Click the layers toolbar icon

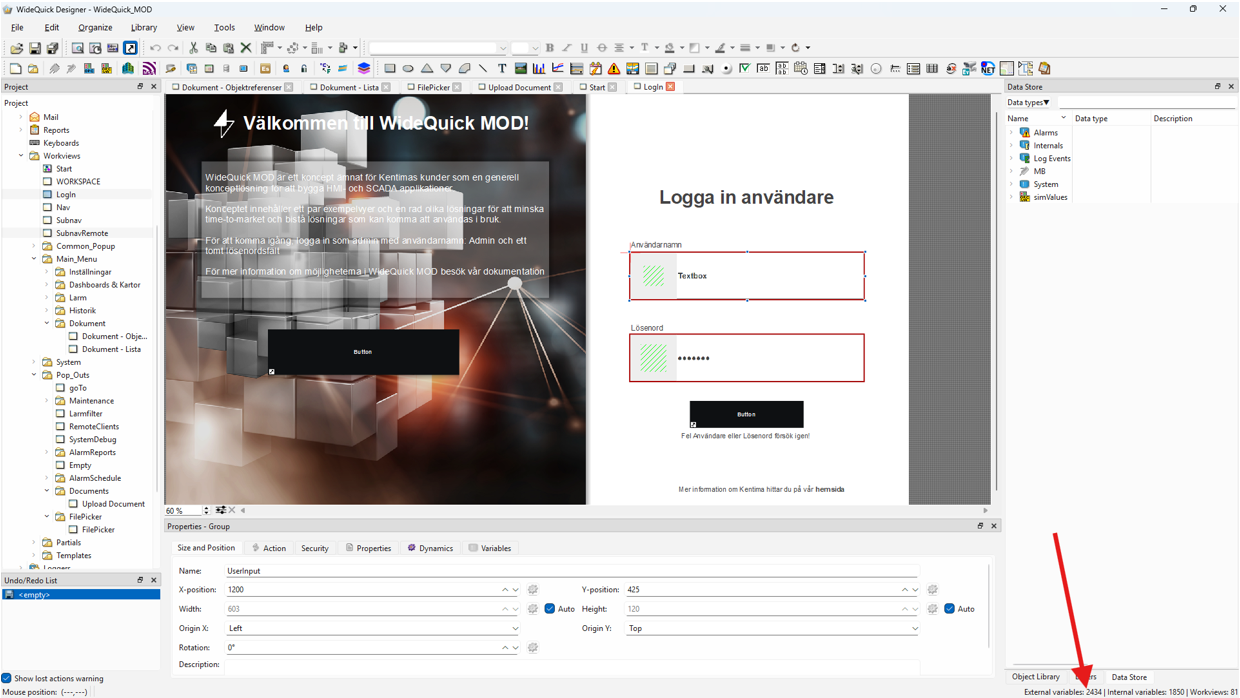pyautogui.click(x=364, y=68)
